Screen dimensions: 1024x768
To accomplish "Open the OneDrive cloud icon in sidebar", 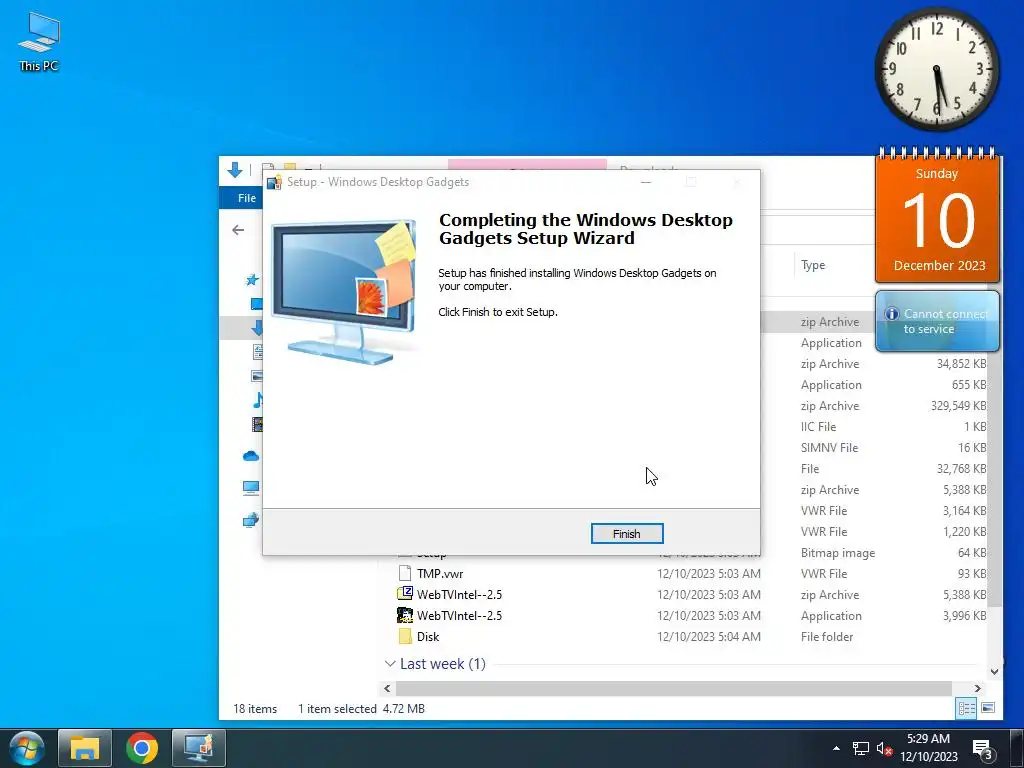I will [x=251, y=456].
